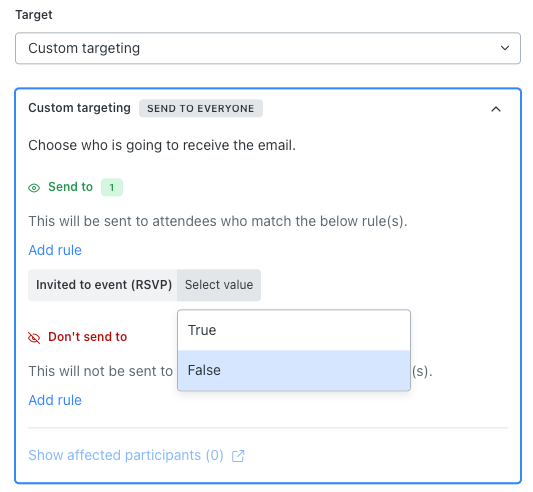
Task: Open the Select value dropdown
Action: (x=219, y=285)
